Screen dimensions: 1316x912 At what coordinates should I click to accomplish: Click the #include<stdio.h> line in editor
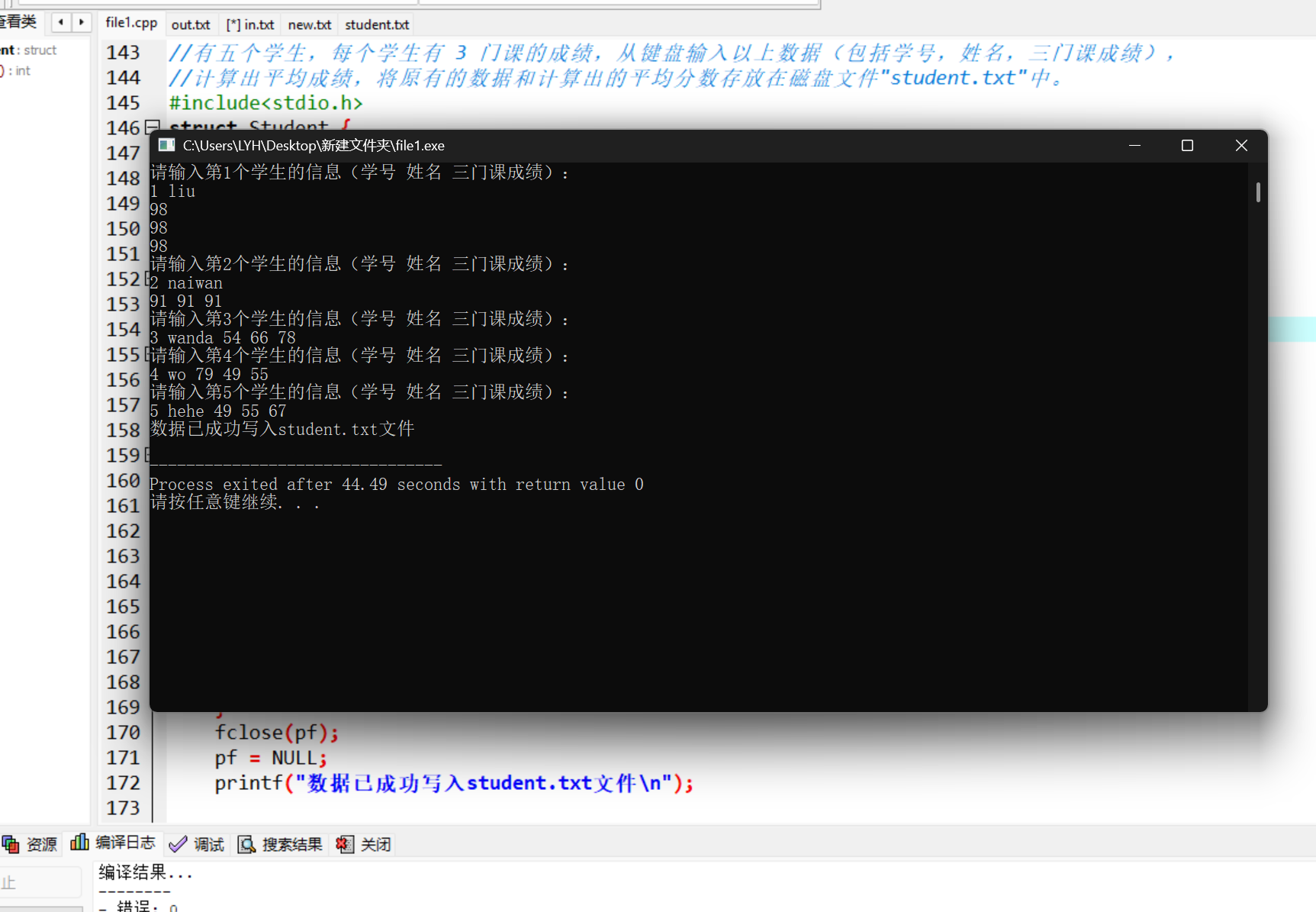tap(265, 103)
